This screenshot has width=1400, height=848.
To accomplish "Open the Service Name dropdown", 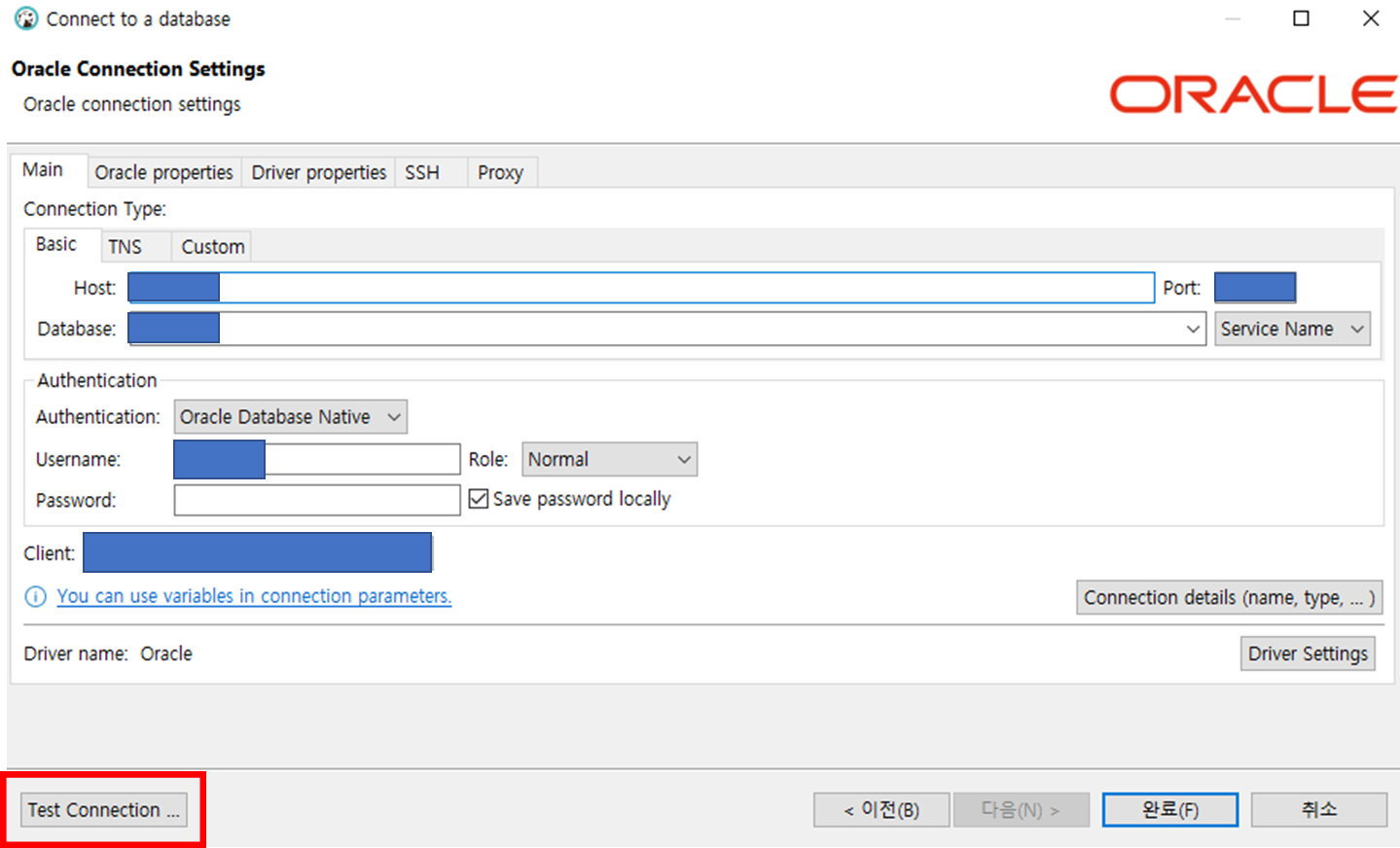I will [1292, 329].
